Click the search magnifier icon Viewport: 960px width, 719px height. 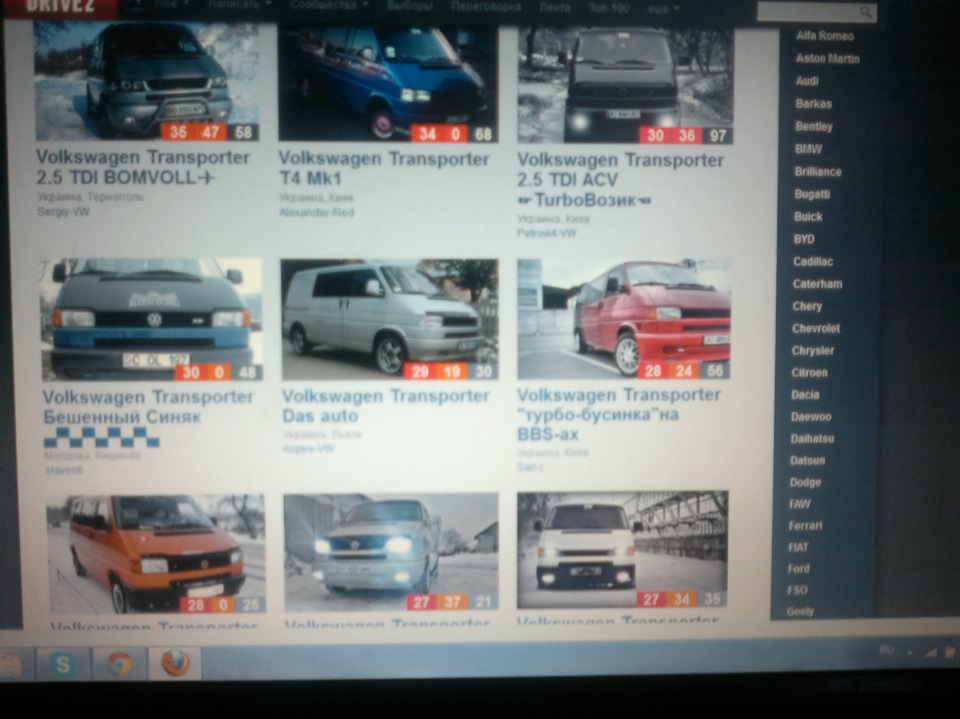(866, 12)
